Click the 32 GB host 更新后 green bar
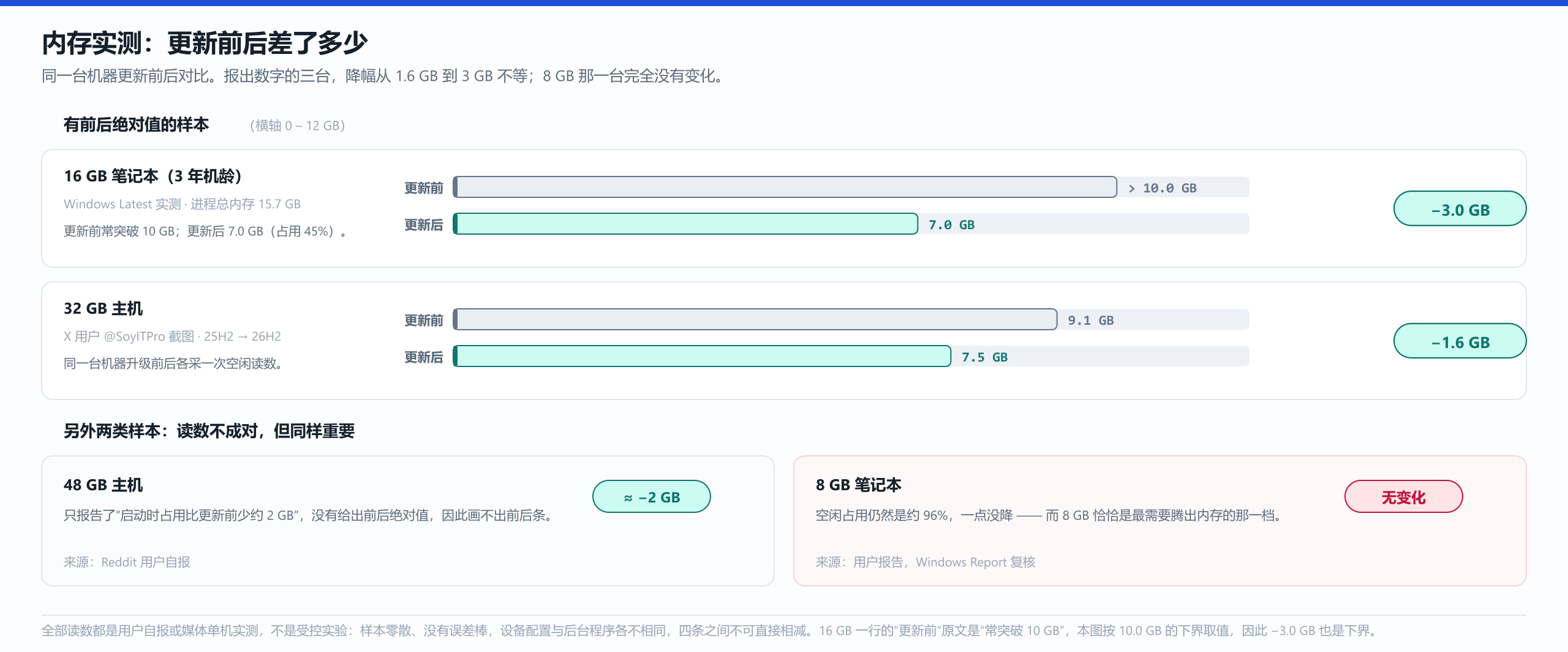The width and height of the screenshot is (1568, 652). click(702, 356)
